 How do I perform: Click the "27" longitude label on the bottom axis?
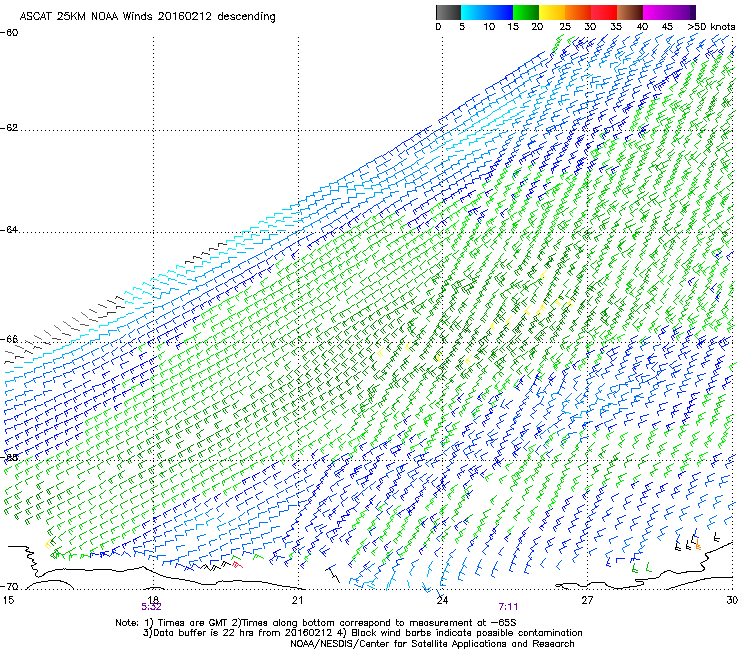[x=587, y=600]
